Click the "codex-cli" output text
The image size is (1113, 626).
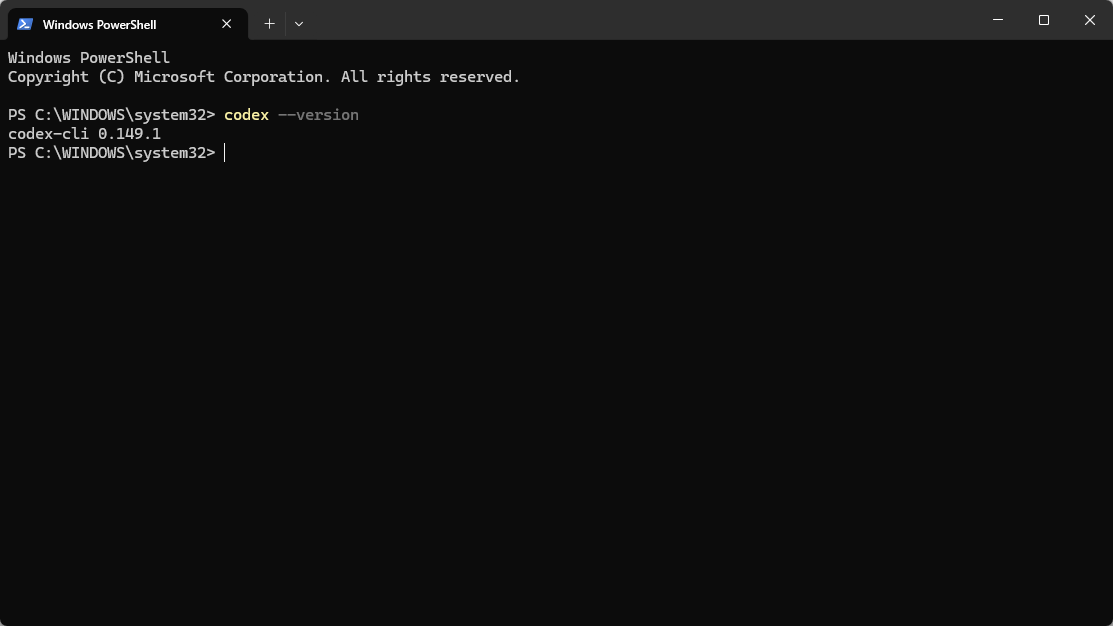(x=48, y=134)
